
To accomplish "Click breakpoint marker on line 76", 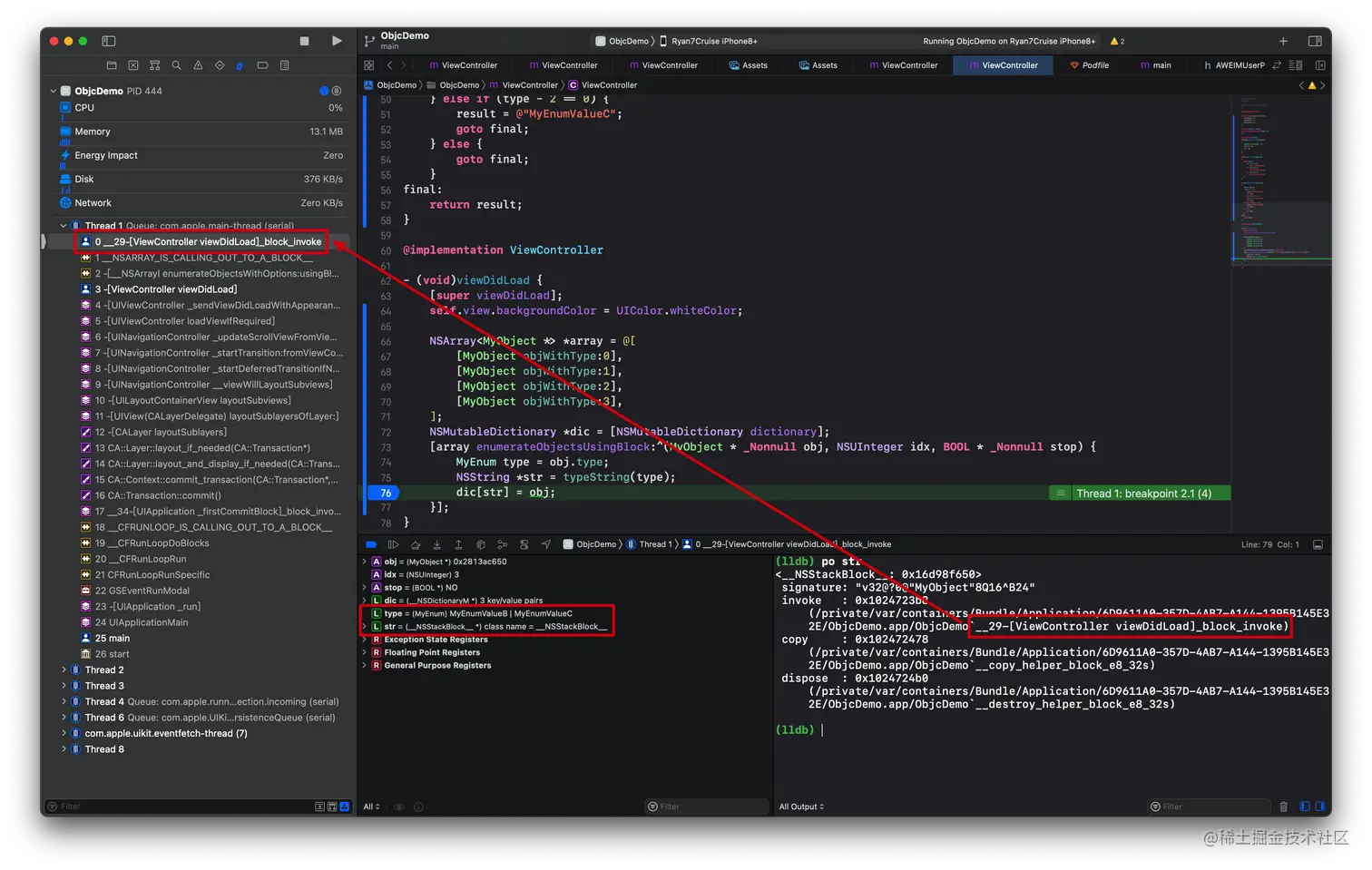I will (385, 494).
